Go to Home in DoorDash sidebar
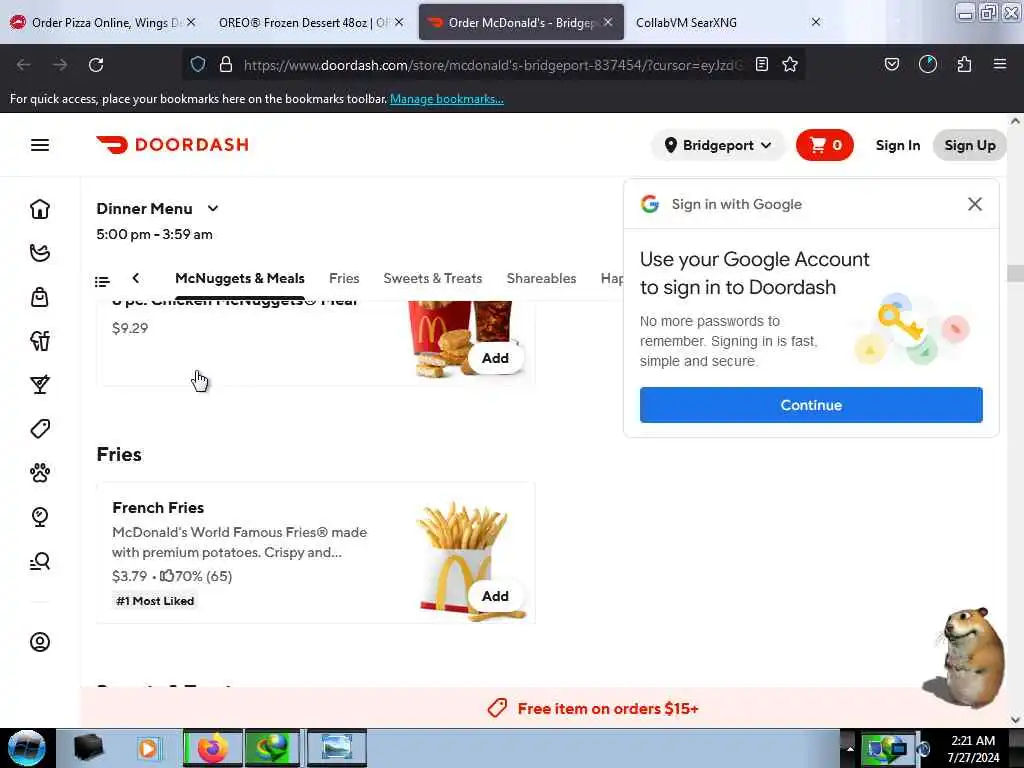 click(40, 209)
